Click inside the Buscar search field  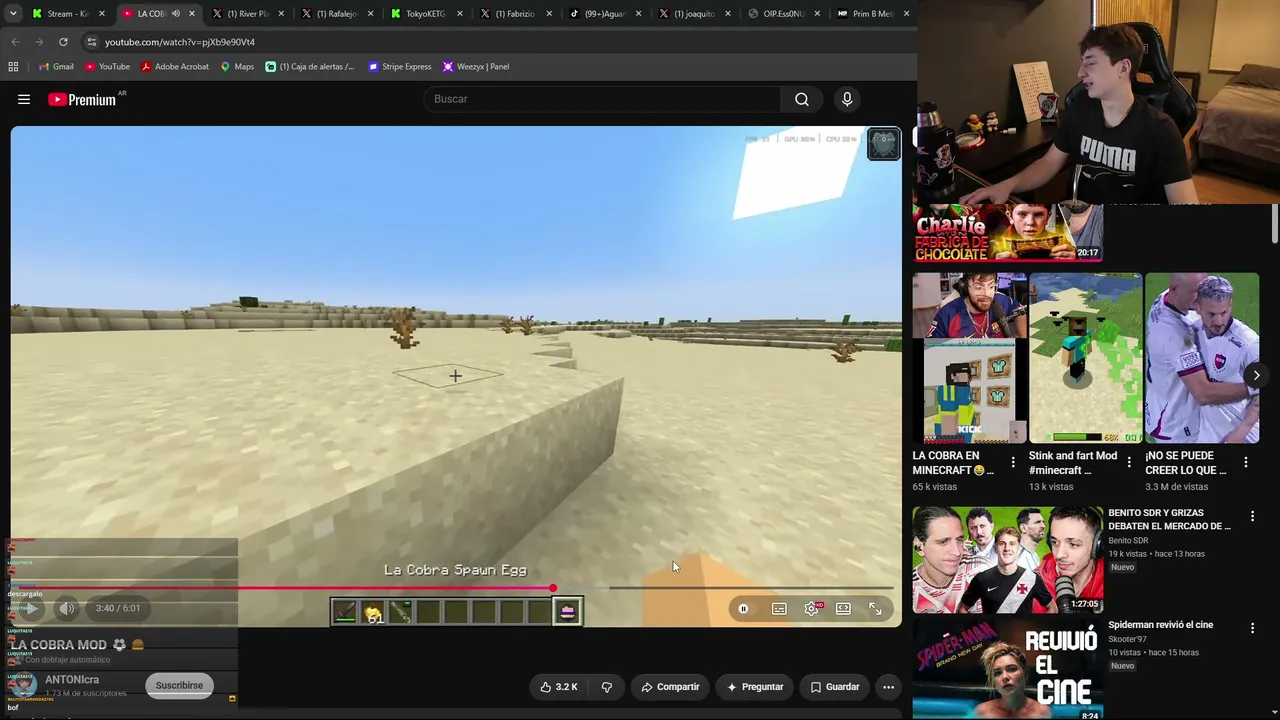point(603,99)
